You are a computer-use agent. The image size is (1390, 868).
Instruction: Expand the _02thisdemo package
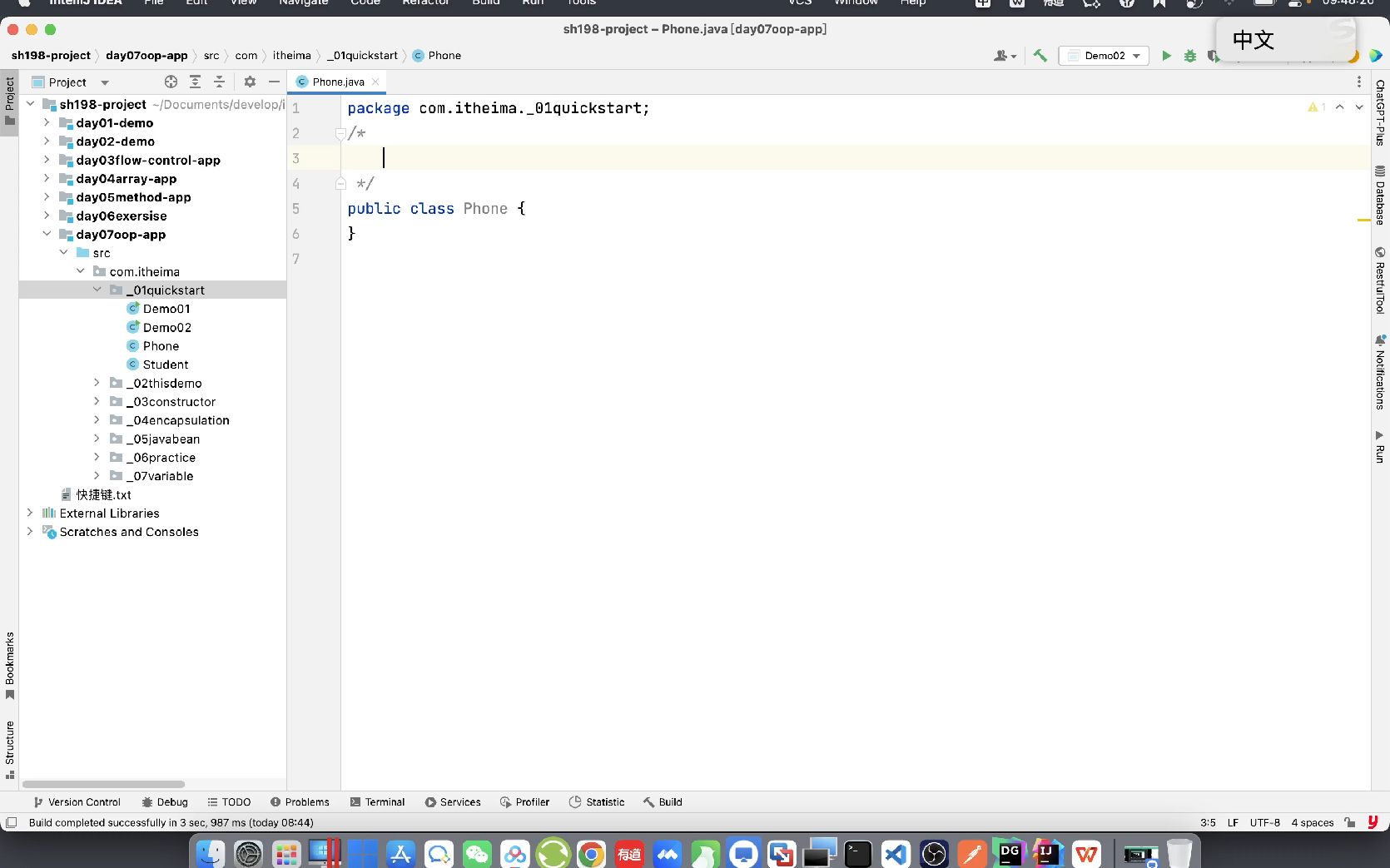(x=97, y=383)
